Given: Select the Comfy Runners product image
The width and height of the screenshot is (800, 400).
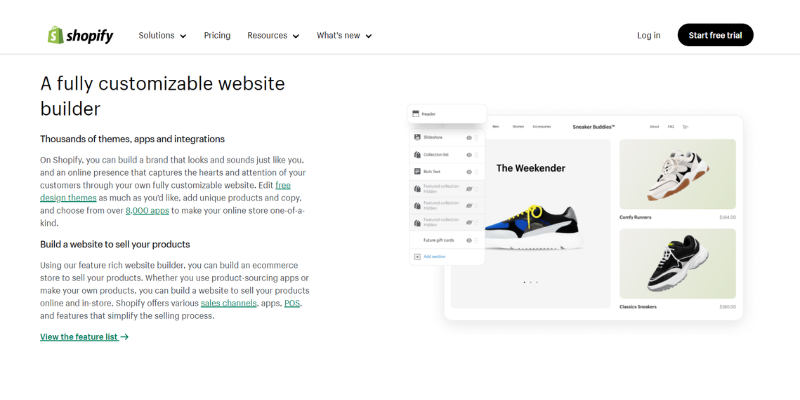Looking at the screenshot, I should coord(677,174).
